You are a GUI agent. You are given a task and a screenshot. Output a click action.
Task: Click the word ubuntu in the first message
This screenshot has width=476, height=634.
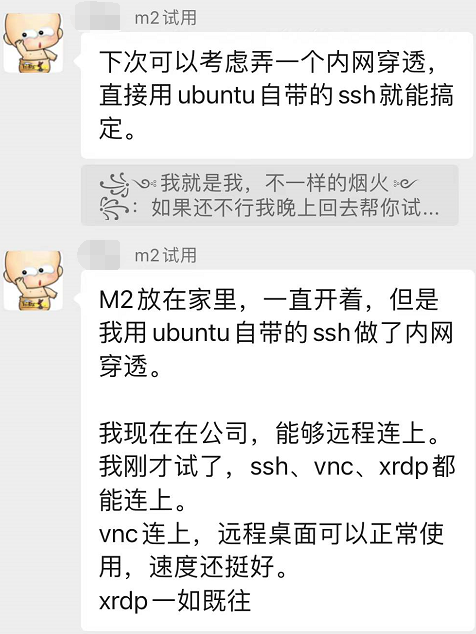tap(216, 96)
